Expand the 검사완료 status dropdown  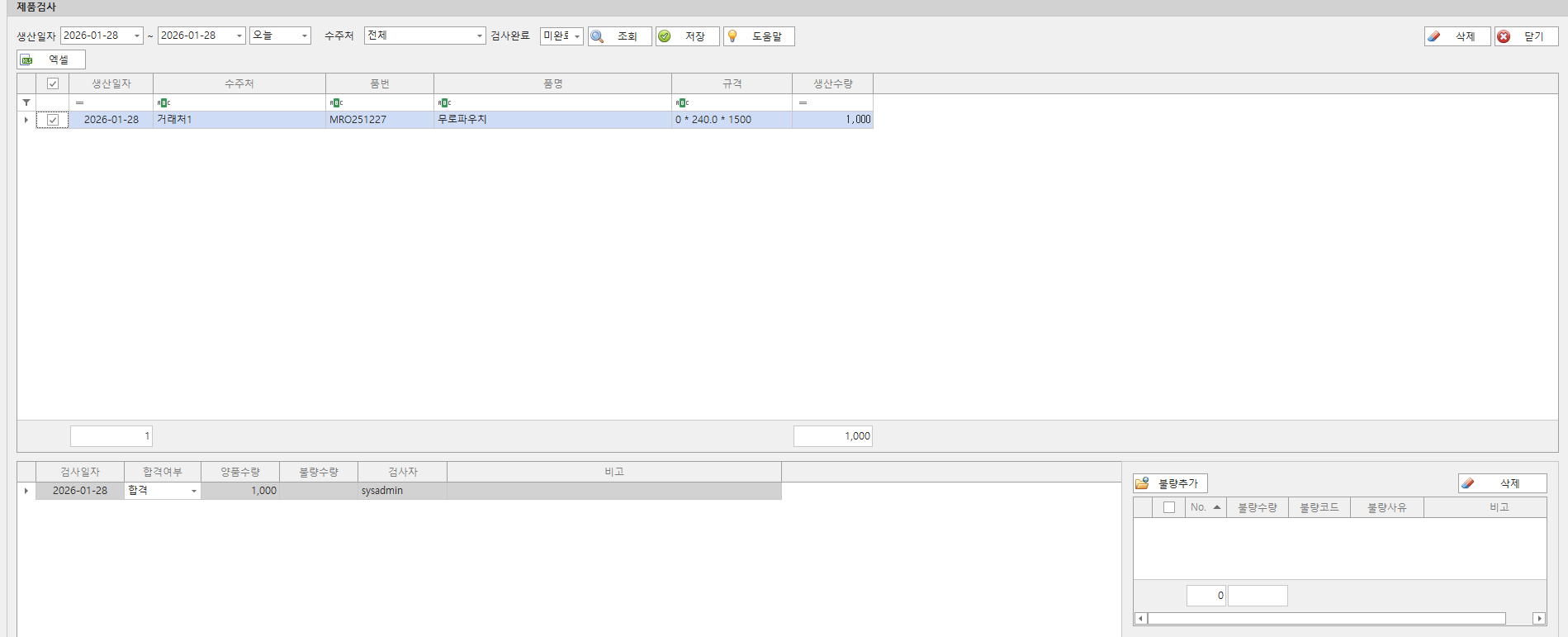[x=576, y=36]
